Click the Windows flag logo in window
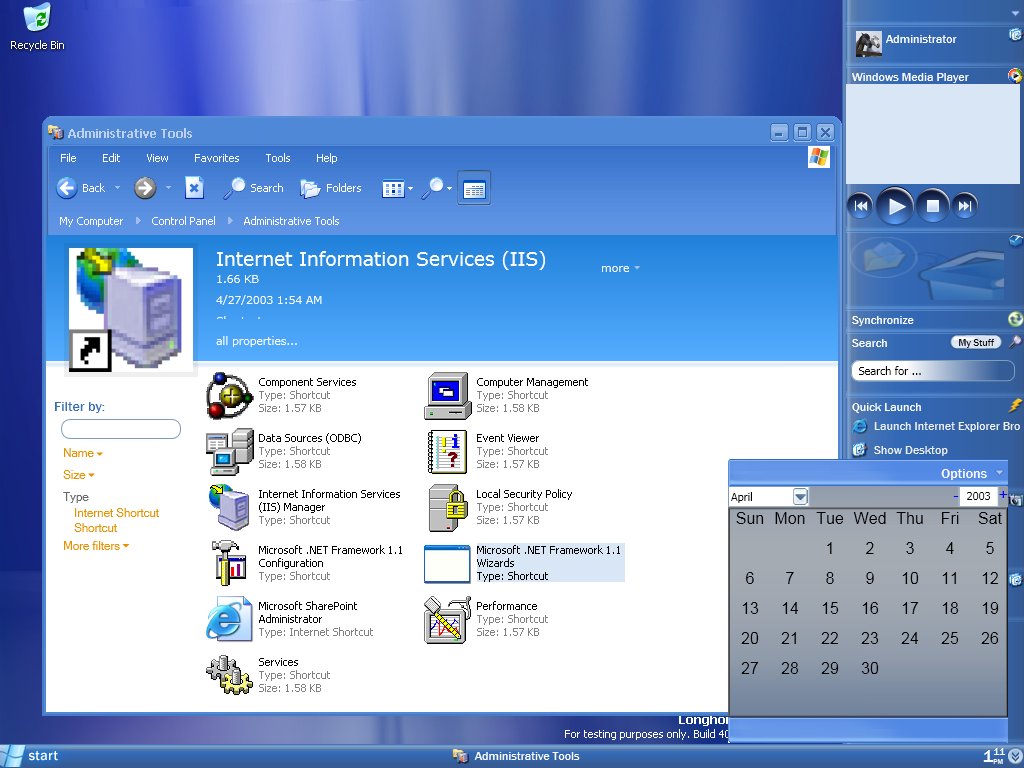Screen dimensions: 1024x768 (x=819, y=157)
